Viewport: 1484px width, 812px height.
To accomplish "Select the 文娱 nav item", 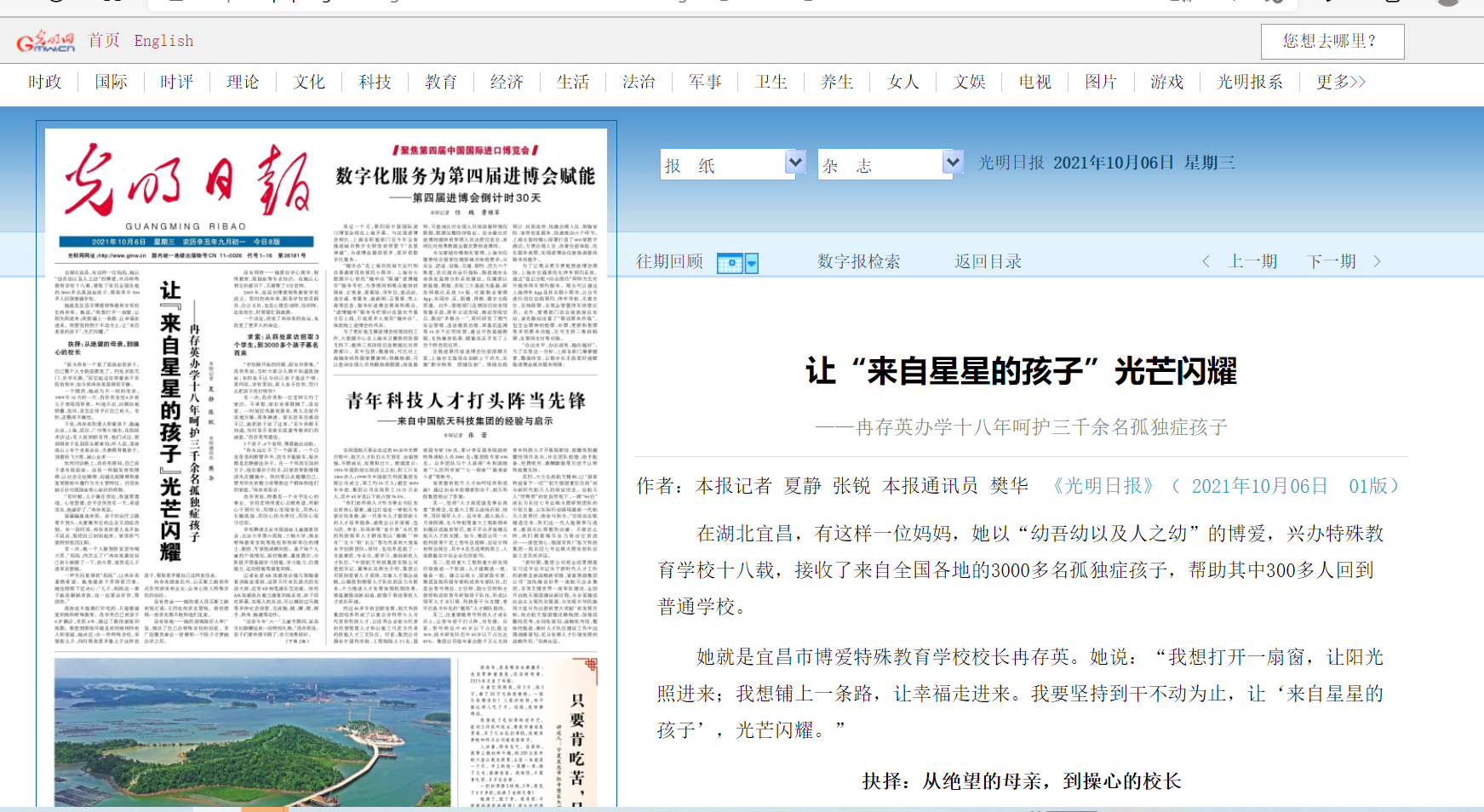I will [x=969, y=82].
